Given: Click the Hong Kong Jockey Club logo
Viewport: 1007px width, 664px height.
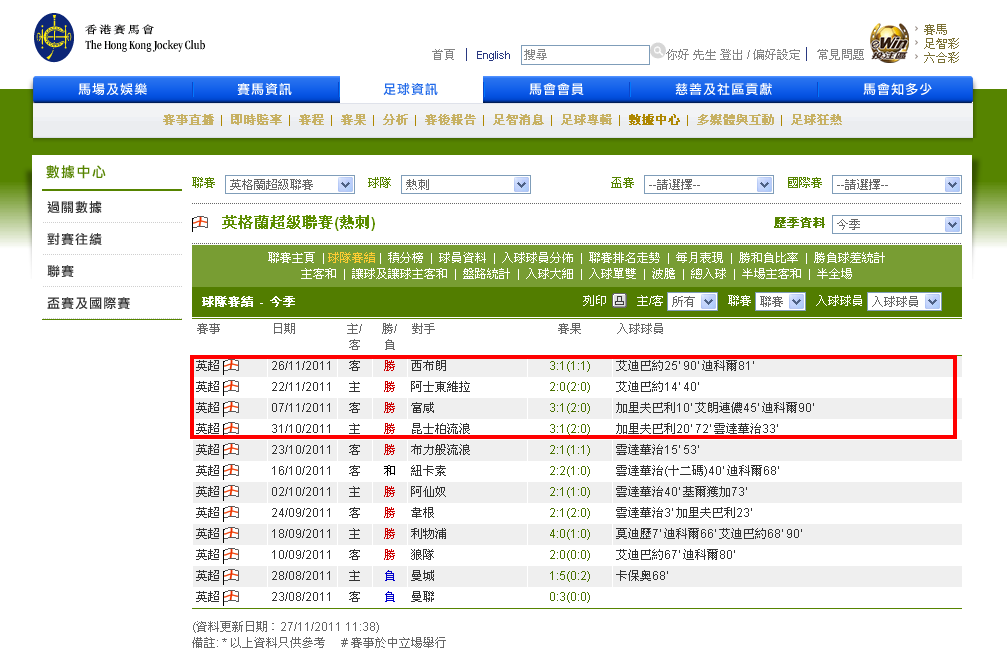Looking at the screenshot, I should point(54,37).
